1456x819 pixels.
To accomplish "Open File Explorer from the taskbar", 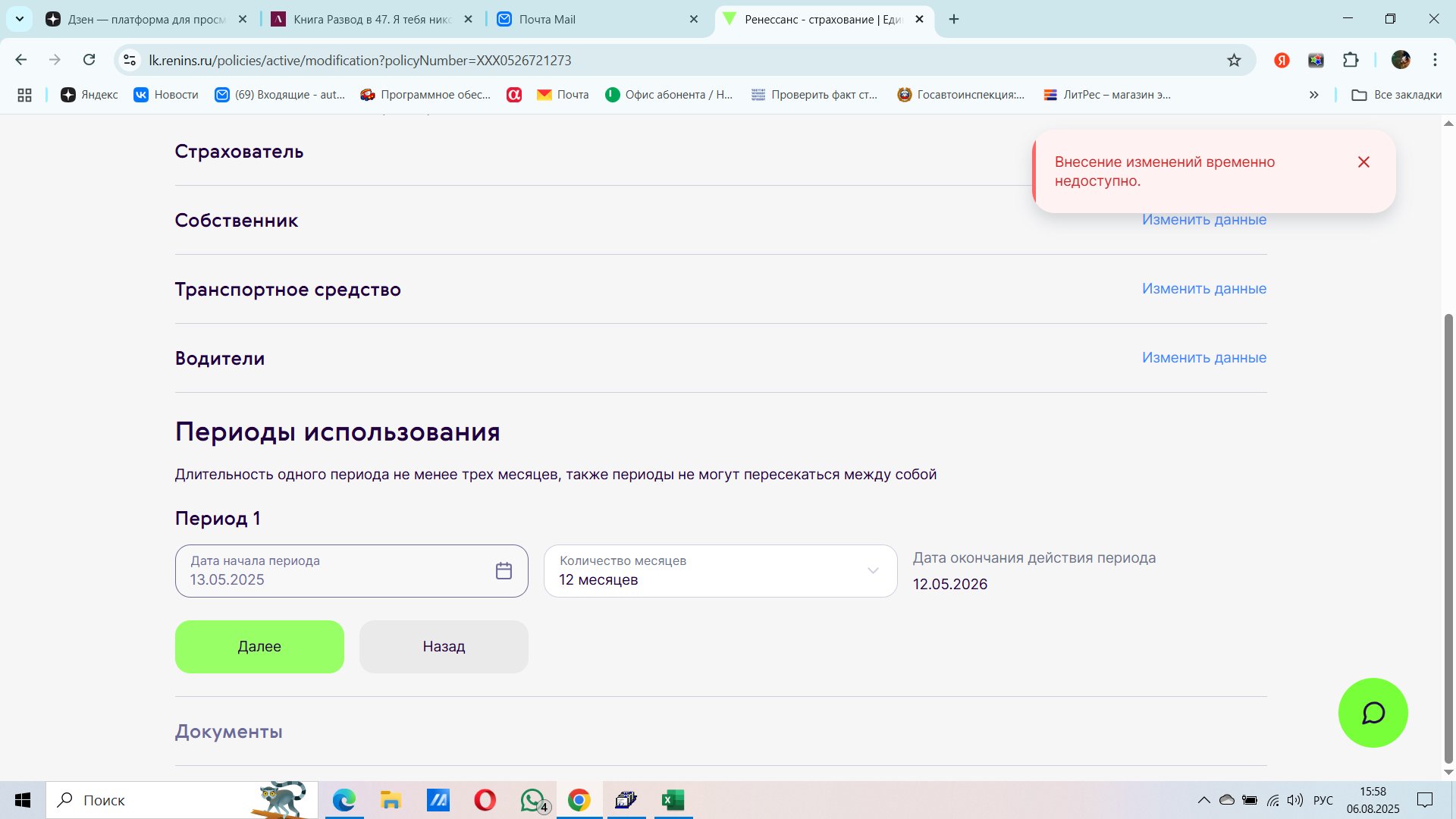I will pos(391,800).
